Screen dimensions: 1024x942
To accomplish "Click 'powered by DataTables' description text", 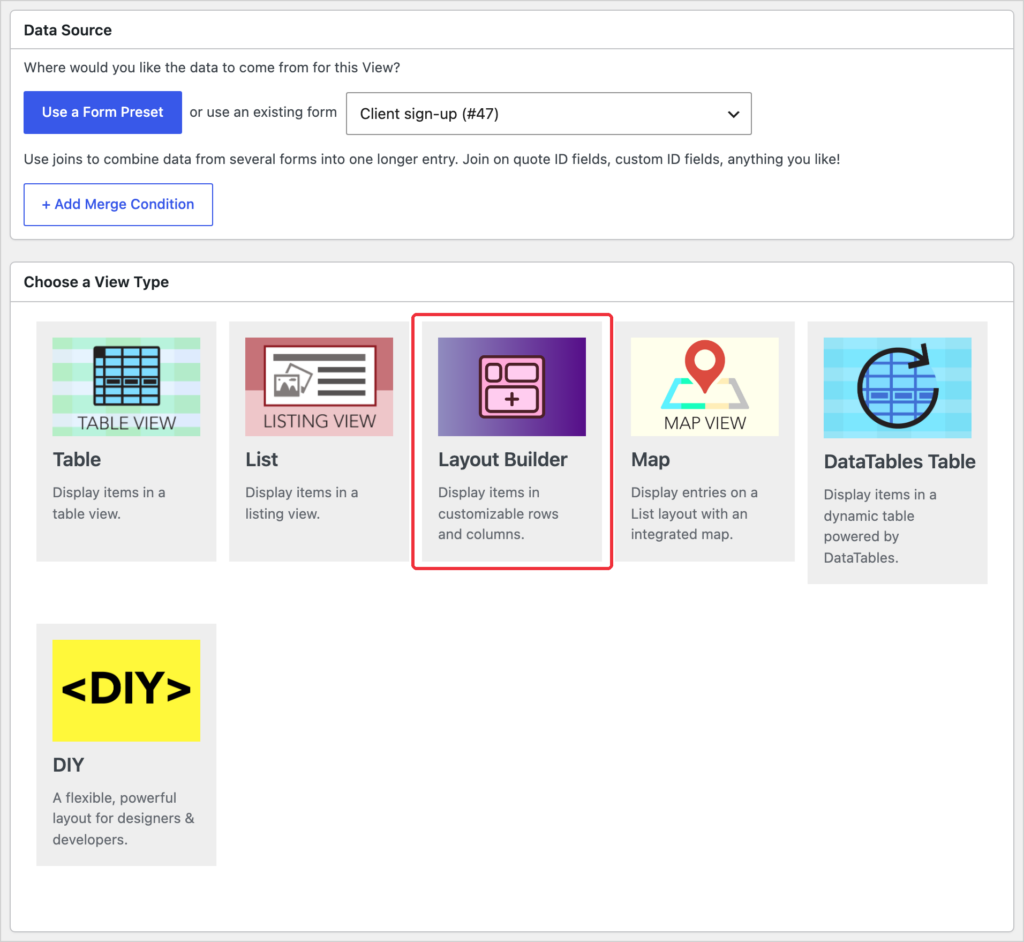I will (861, 547).
